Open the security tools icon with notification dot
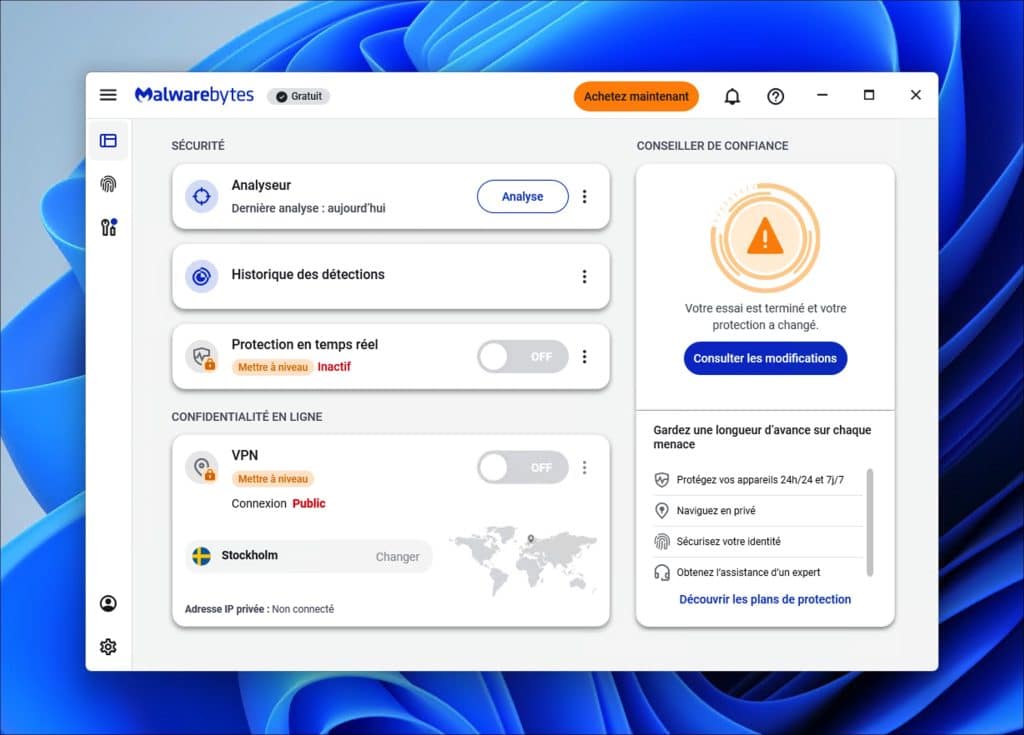This screenshot has width=1024, height=735. click(x=108, y=227)
